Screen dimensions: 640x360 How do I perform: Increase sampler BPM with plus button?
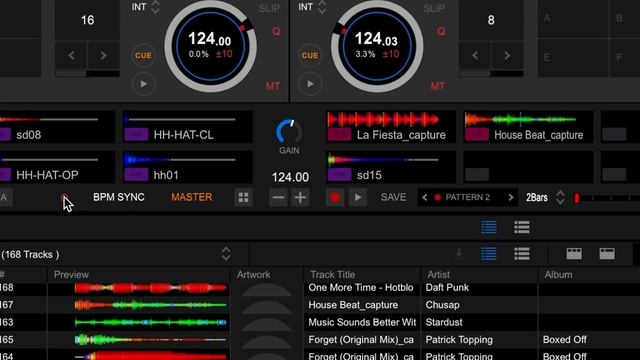tap(300, 198)
